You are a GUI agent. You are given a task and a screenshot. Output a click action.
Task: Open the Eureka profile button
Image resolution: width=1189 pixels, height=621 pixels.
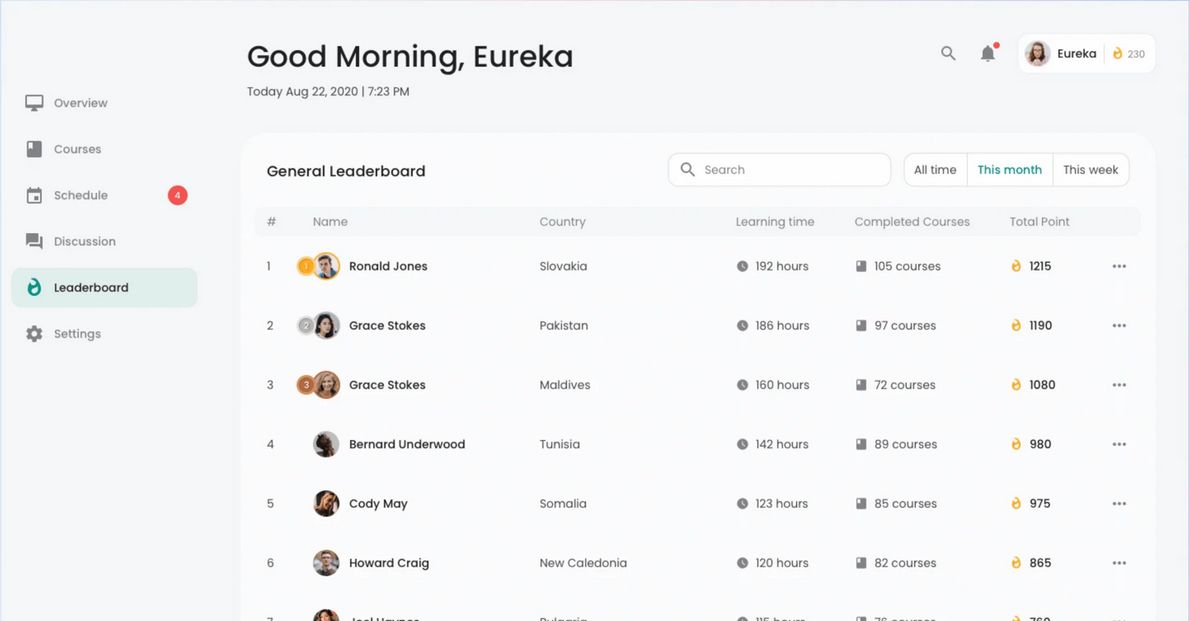pyautogui.click(x=1086, y=54)
